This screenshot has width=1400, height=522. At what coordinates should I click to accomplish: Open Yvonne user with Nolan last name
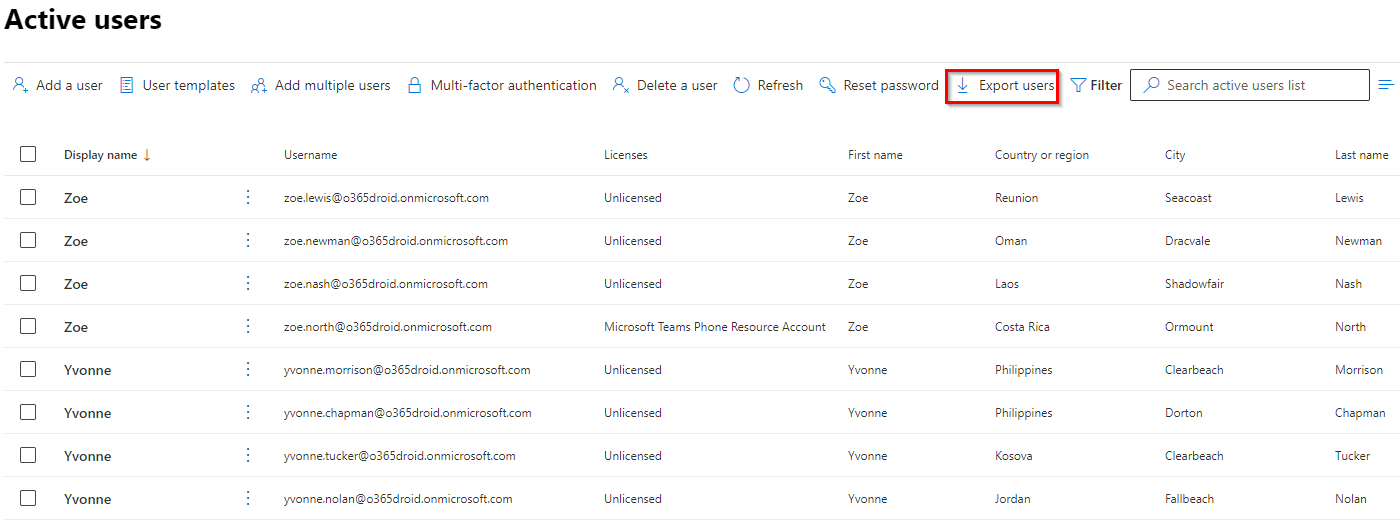pyautogui.click(x=88, y=499)
